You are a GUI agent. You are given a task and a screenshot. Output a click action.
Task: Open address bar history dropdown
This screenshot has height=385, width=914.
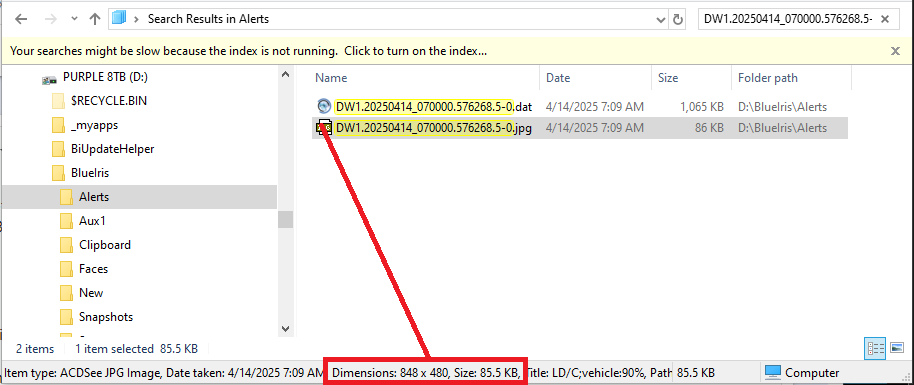pyautogui.click(x=660, y=19)
